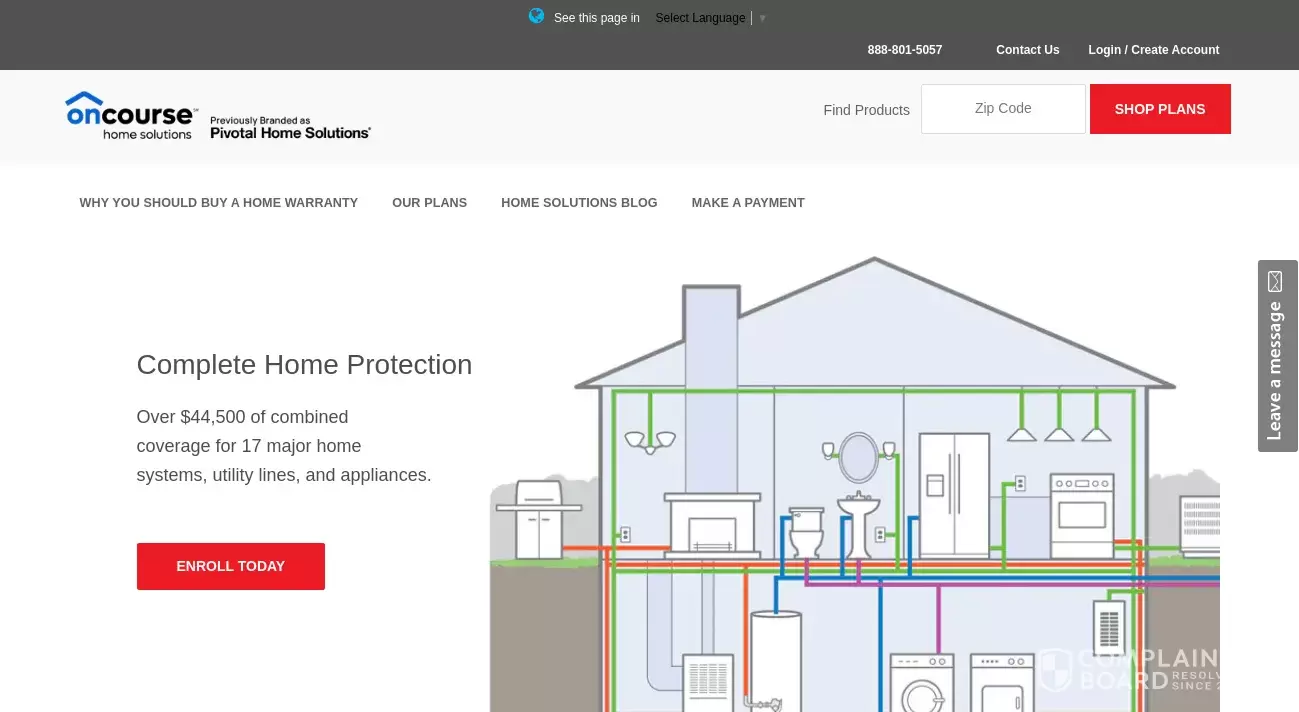
Task: Open the Contact Us link
Action: 1028,50
